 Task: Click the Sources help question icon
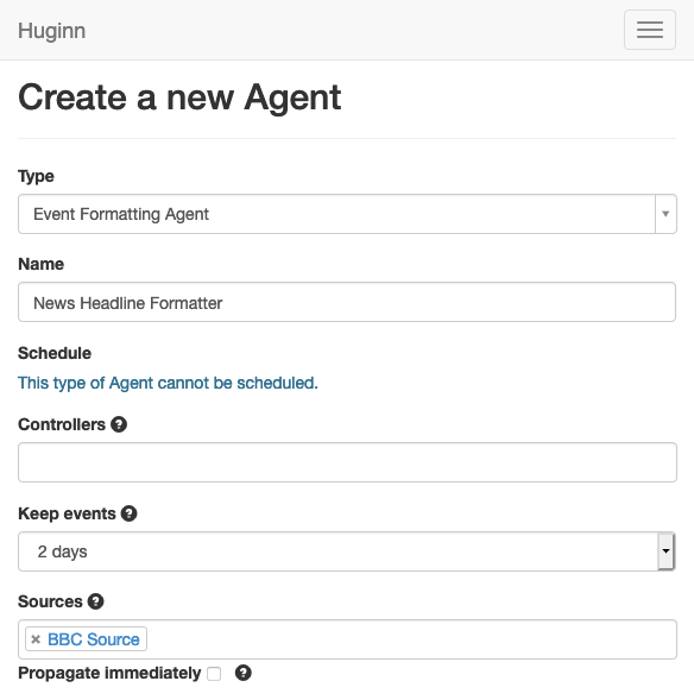coord(96,602)
